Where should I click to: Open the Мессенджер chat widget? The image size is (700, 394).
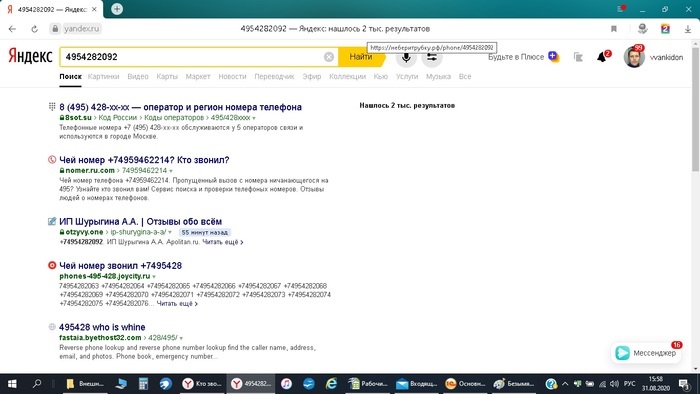646,353
